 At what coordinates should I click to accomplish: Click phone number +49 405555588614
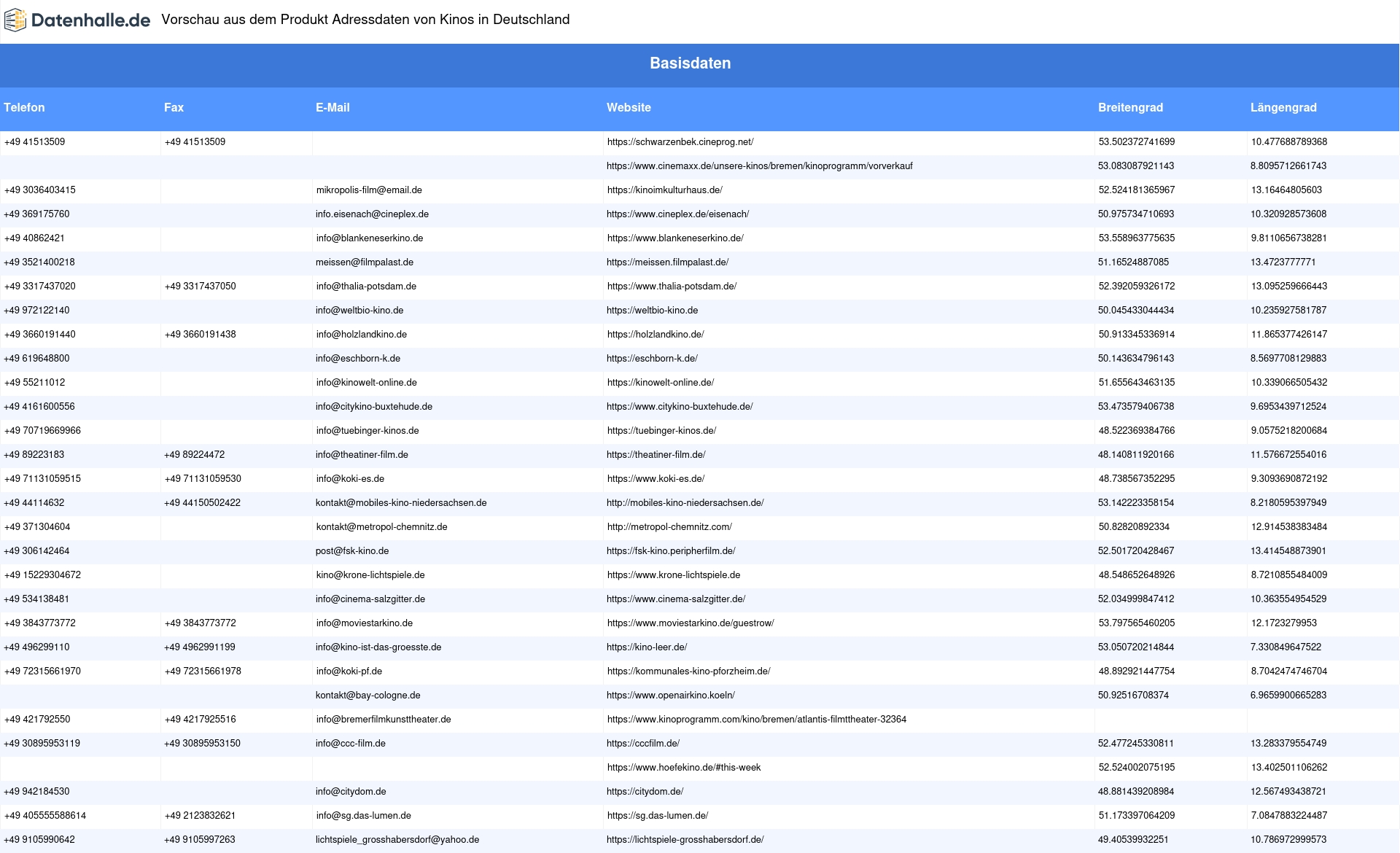click(45, 816)
